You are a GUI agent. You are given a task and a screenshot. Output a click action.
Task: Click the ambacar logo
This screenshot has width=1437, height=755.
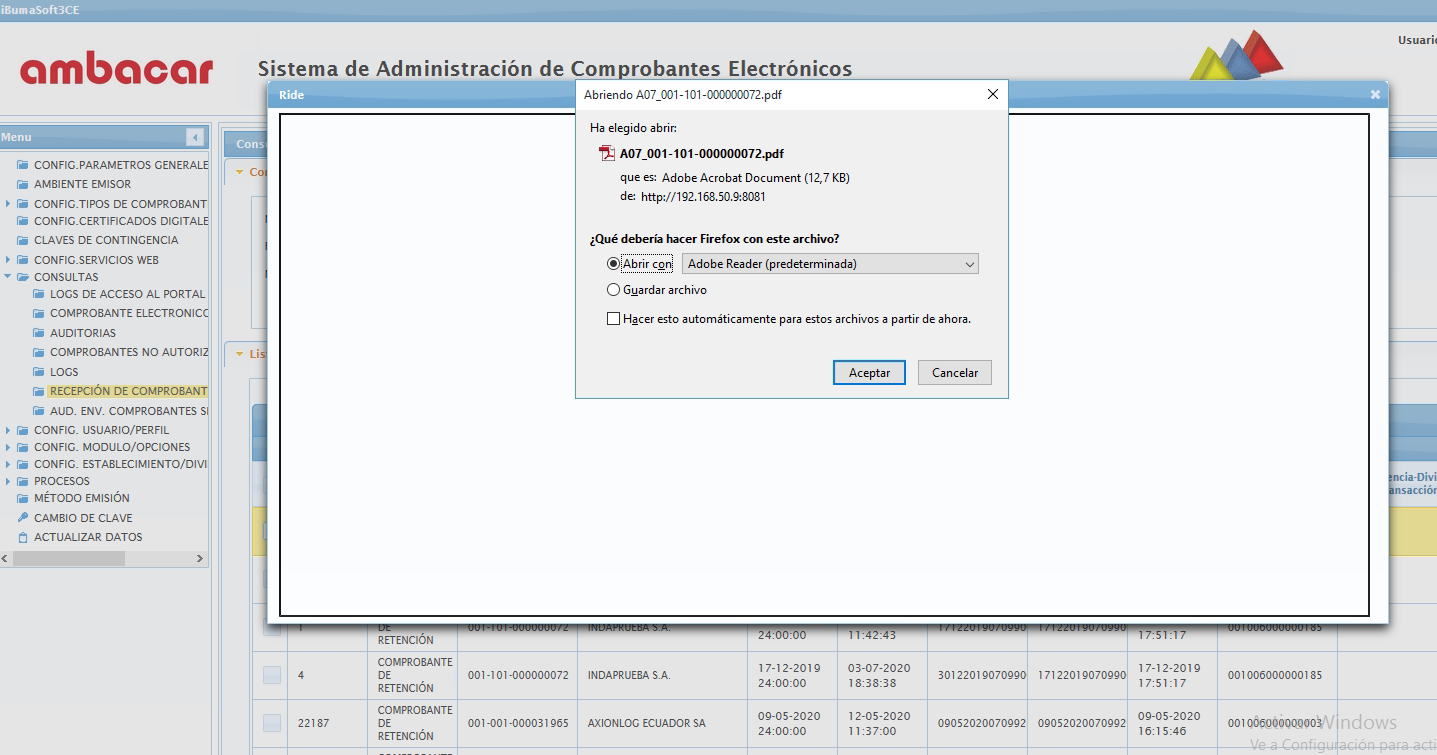coord(116,69)
